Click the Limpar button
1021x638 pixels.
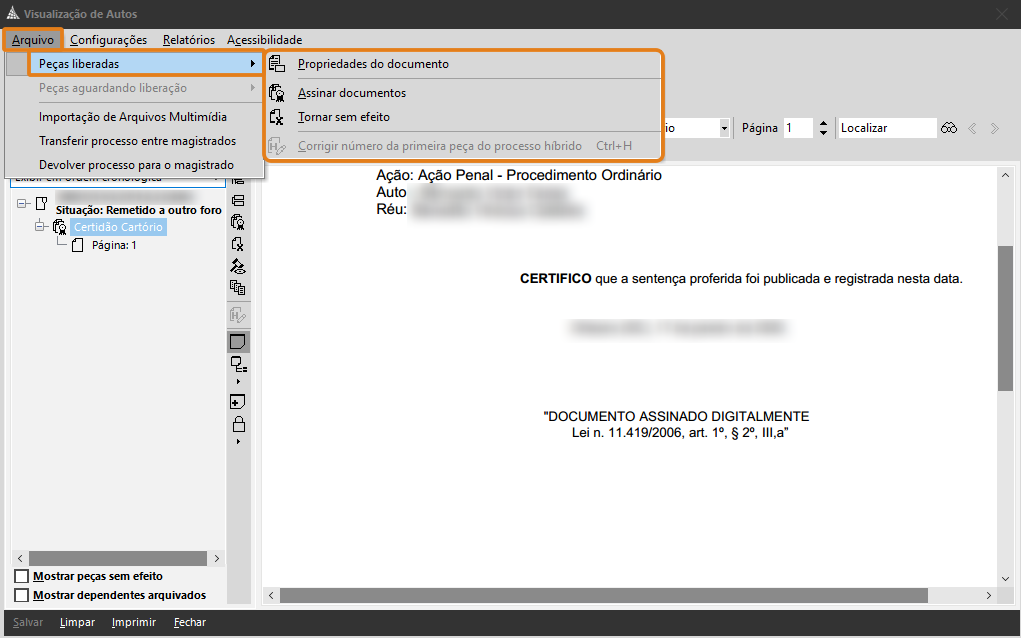pos(77,622)
